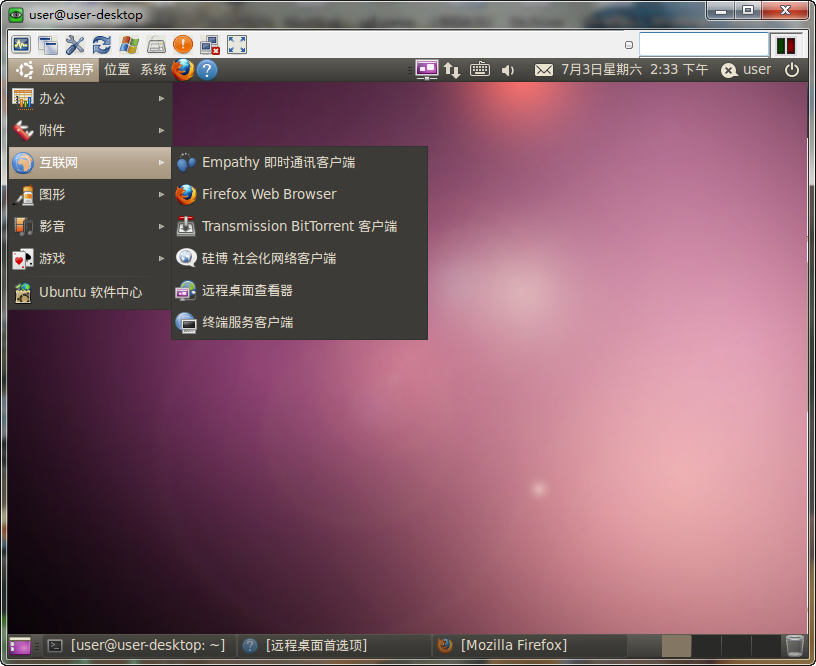This screenshot has height=666, width=816.
Task: Click the disconnect icon in the viewer toolbar
Action: [210, 45]
